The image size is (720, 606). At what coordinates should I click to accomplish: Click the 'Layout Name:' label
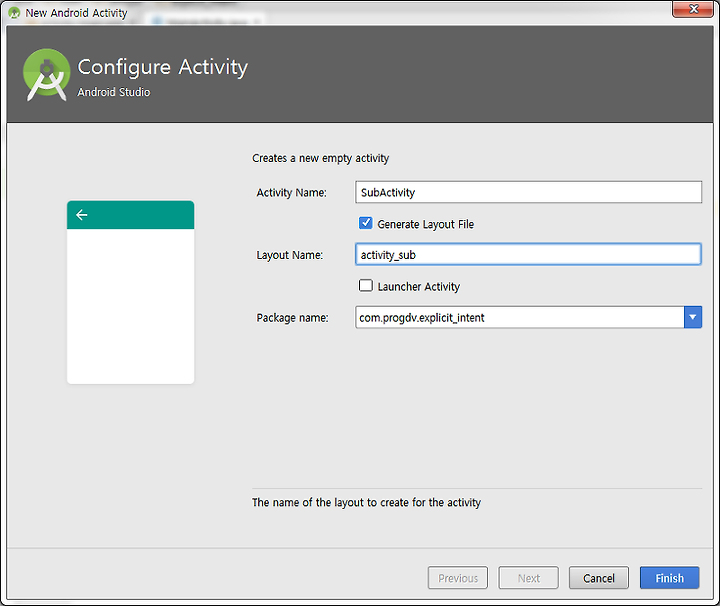pos(290,255)
